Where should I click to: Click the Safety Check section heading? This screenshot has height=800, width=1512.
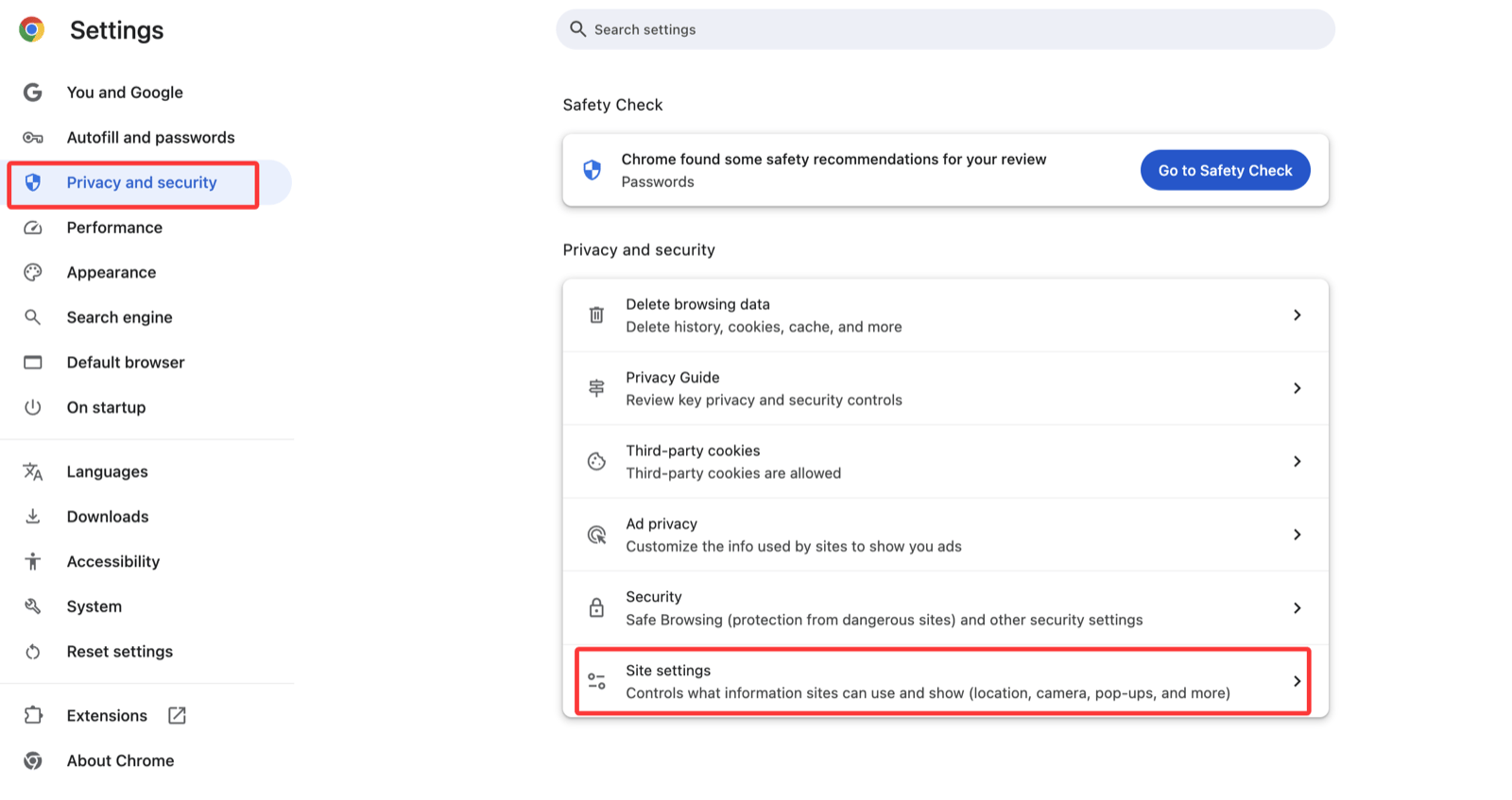point(612,105)
